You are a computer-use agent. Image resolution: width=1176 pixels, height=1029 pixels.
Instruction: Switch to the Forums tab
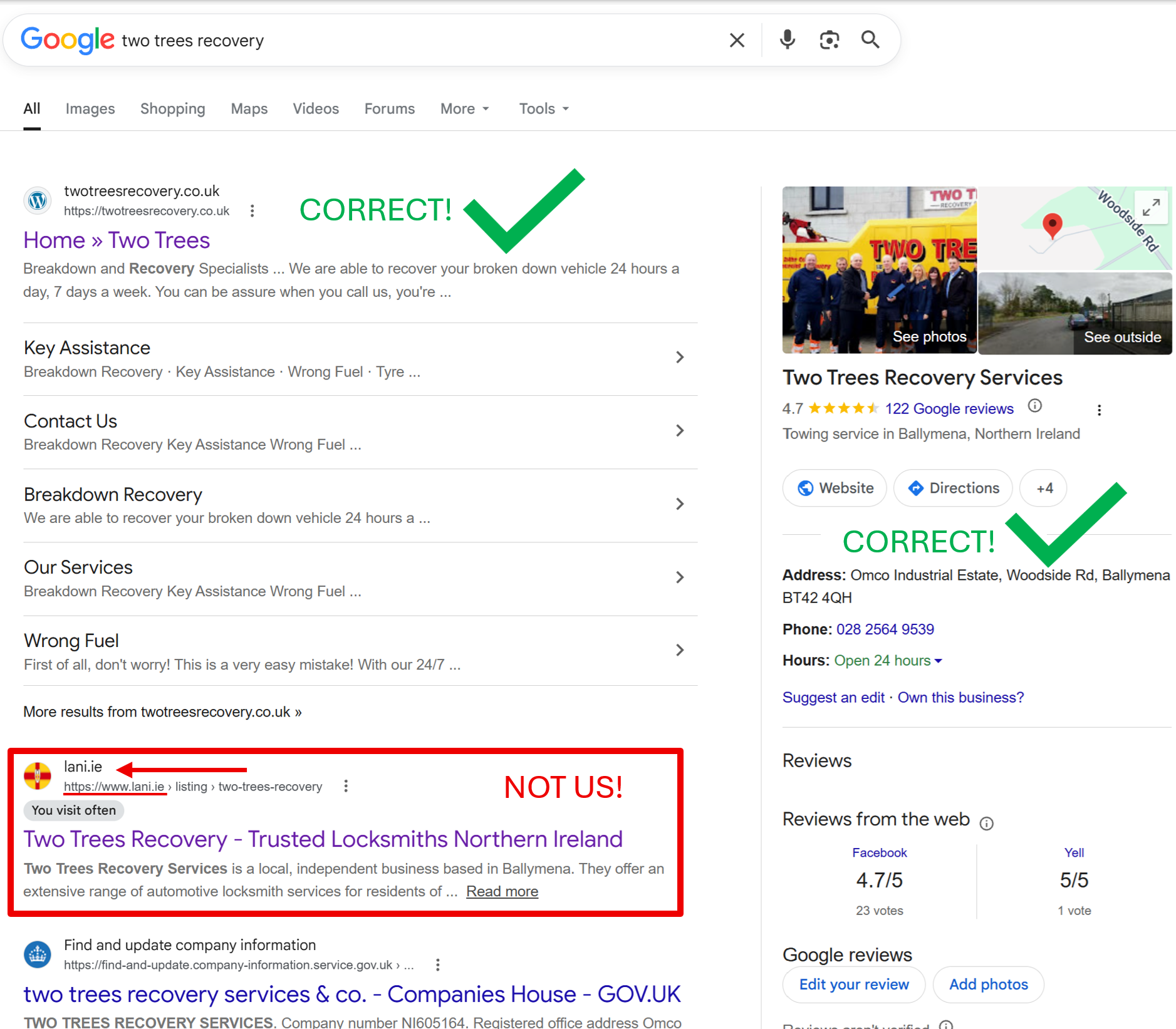pyautogui.click(x=390, y=109)
